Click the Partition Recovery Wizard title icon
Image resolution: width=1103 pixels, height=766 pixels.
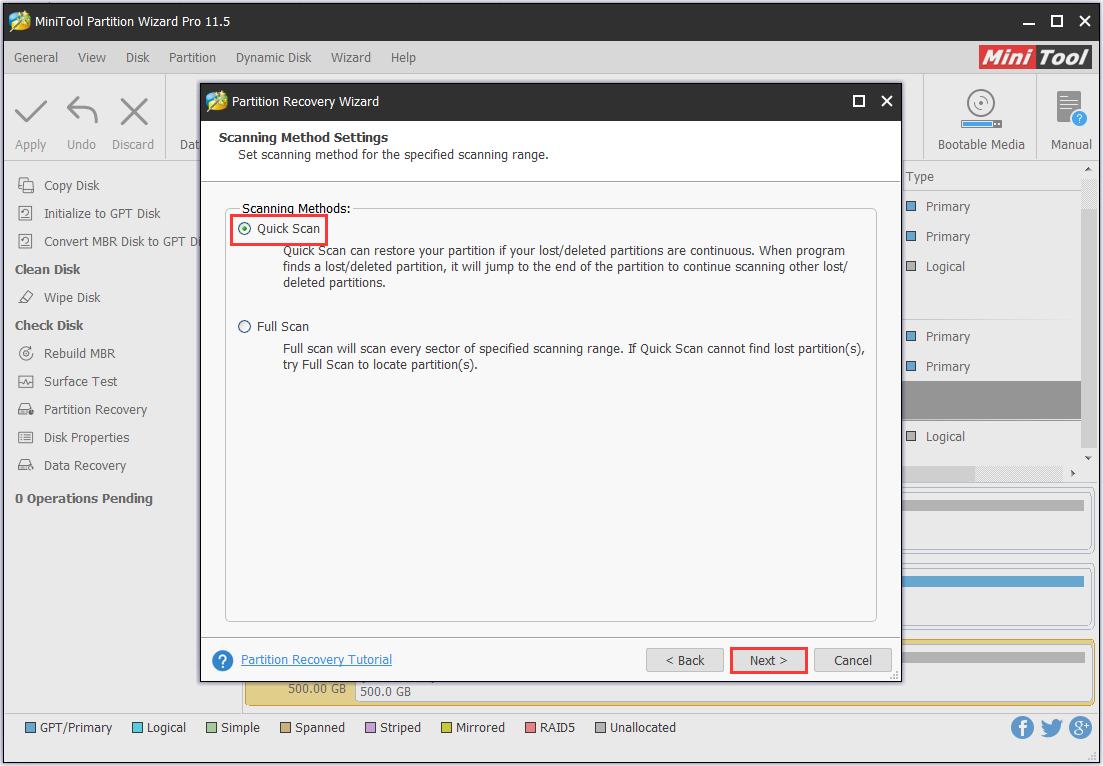217,101
